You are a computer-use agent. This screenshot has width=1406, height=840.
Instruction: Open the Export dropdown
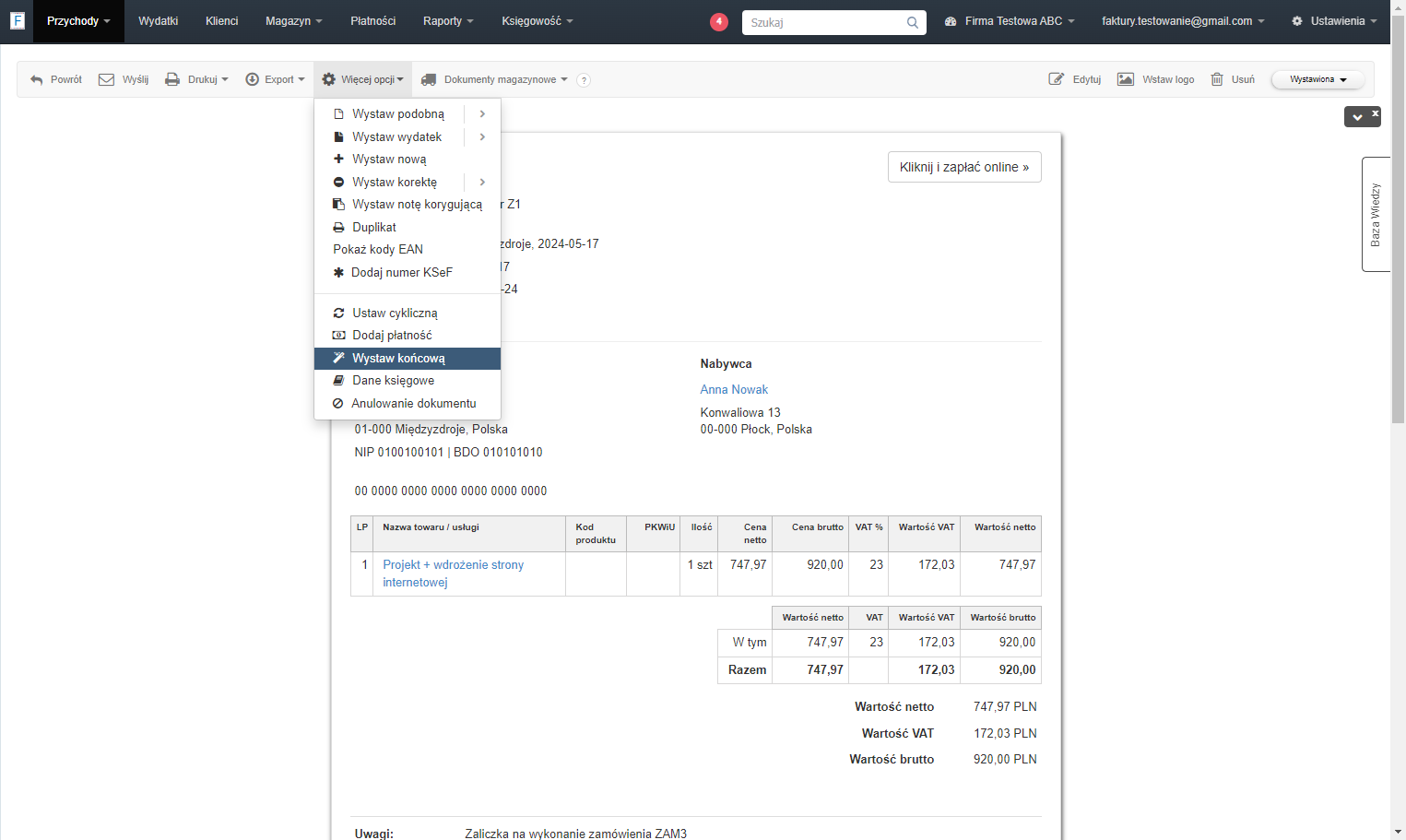(275, 79)
